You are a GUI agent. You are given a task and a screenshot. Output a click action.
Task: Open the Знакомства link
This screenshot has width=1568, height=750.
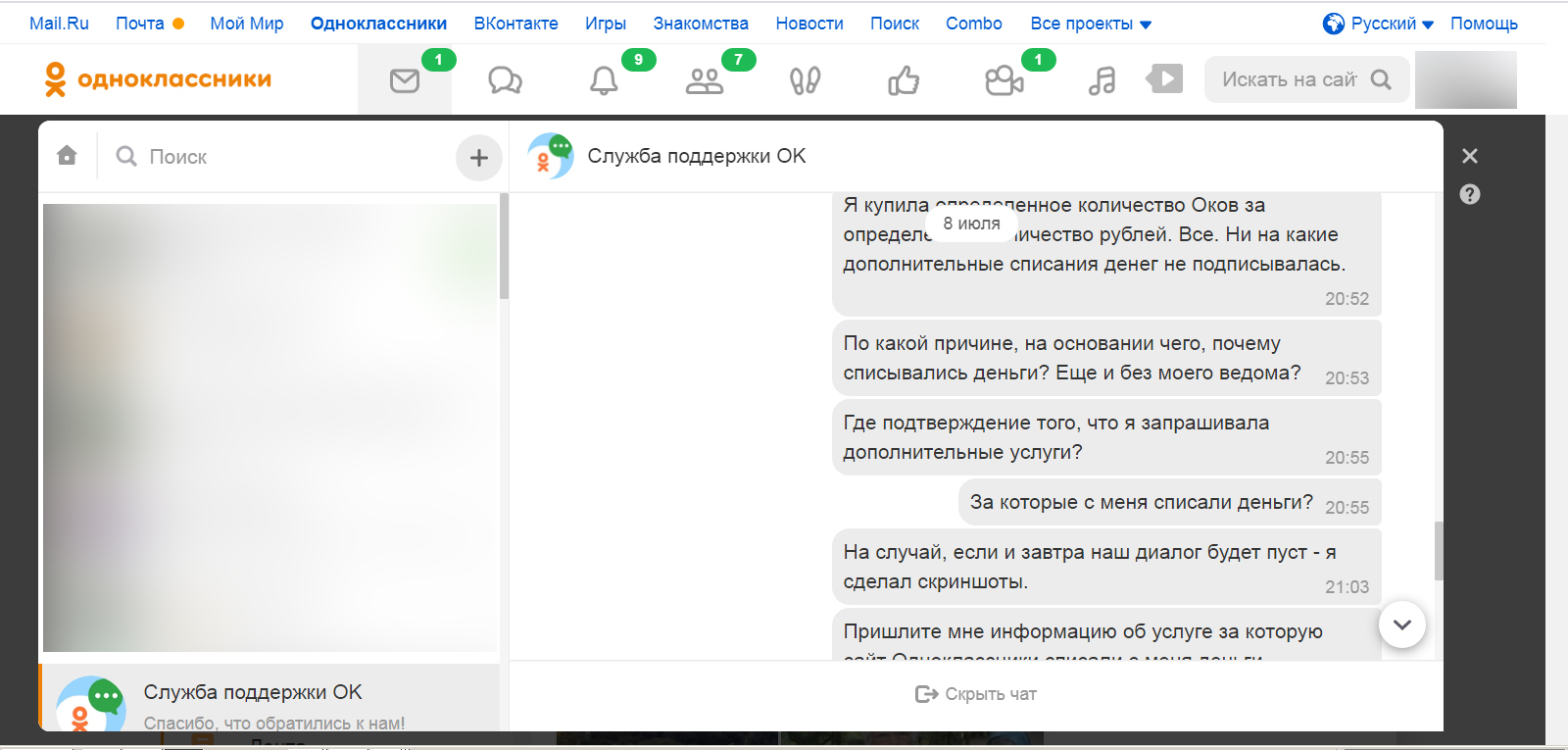pyautogui.click(x=701, y=24)
